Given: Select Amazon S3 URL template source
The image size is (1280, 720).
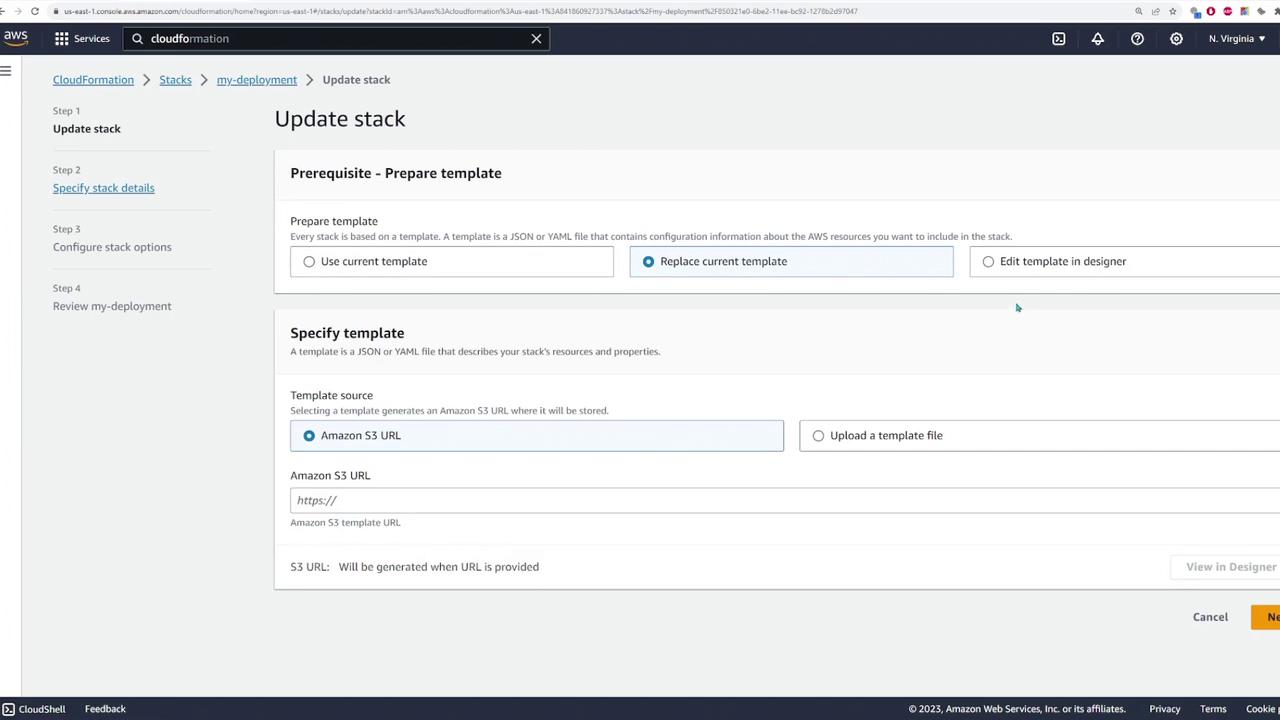Looking at the screenshot, I should (x=309, y=435).
